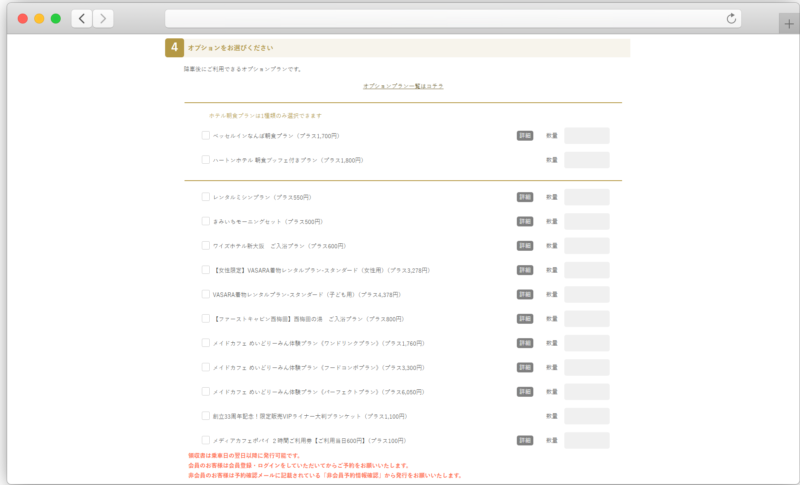Viewport: 800px width, 485px height.
Task: Check VASARA着物レンタル (子ども用) option
Action: tap(206, 294)
